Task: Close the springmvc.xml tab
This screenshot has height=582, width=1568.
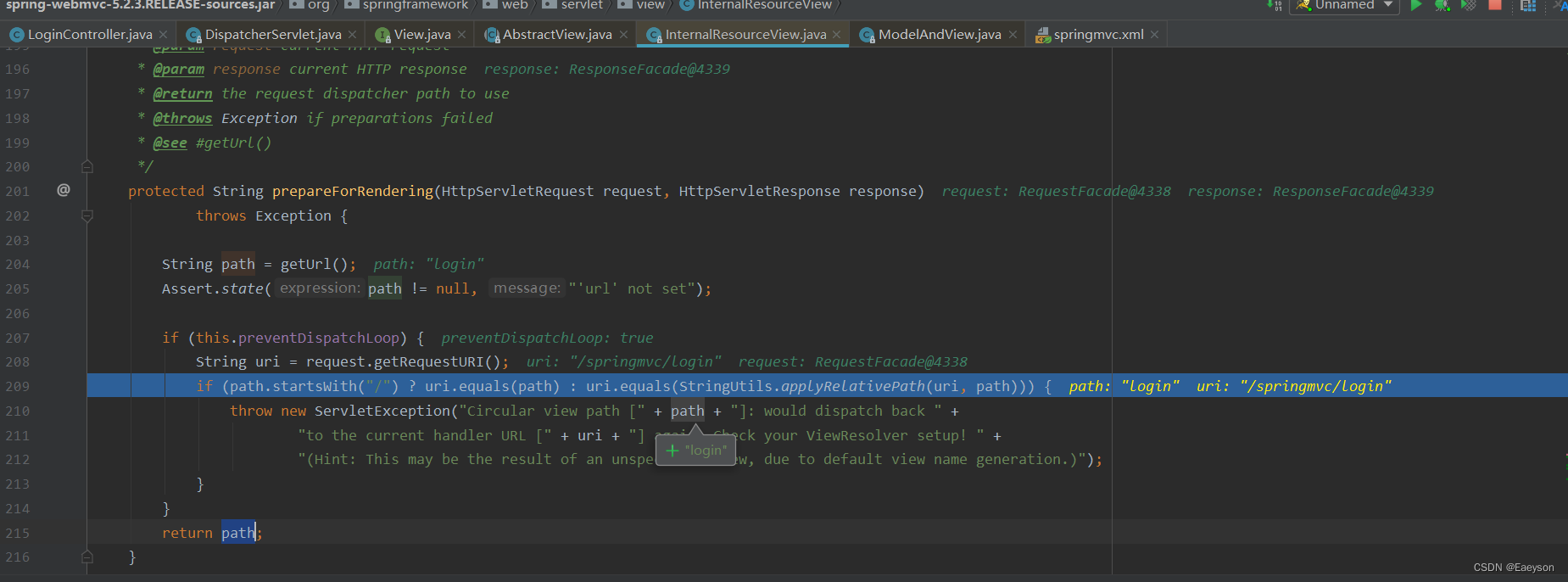Action: click(x=1154, y=35)
